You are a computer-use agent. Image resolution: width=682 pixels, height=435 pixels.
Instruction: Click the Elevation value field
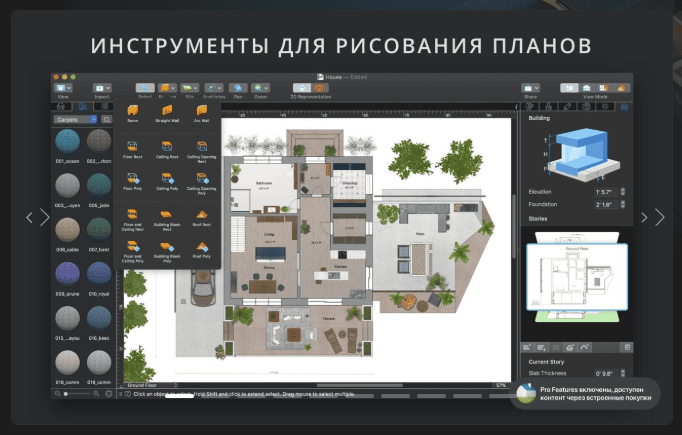pos(606,191)
